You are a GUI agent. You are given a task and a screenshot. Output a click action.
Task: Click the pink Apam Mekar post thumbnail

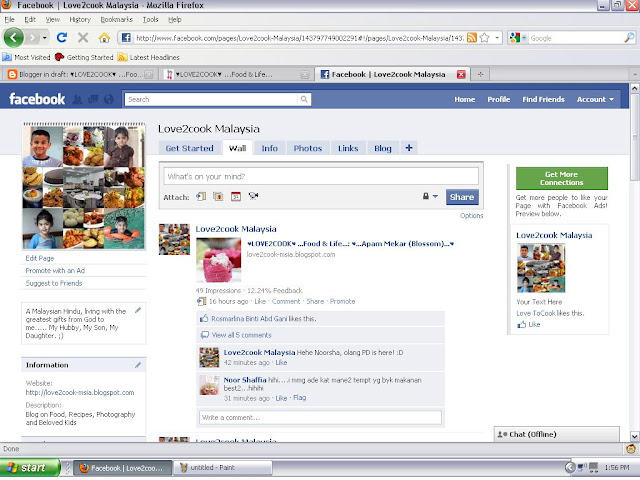[218, 260]
